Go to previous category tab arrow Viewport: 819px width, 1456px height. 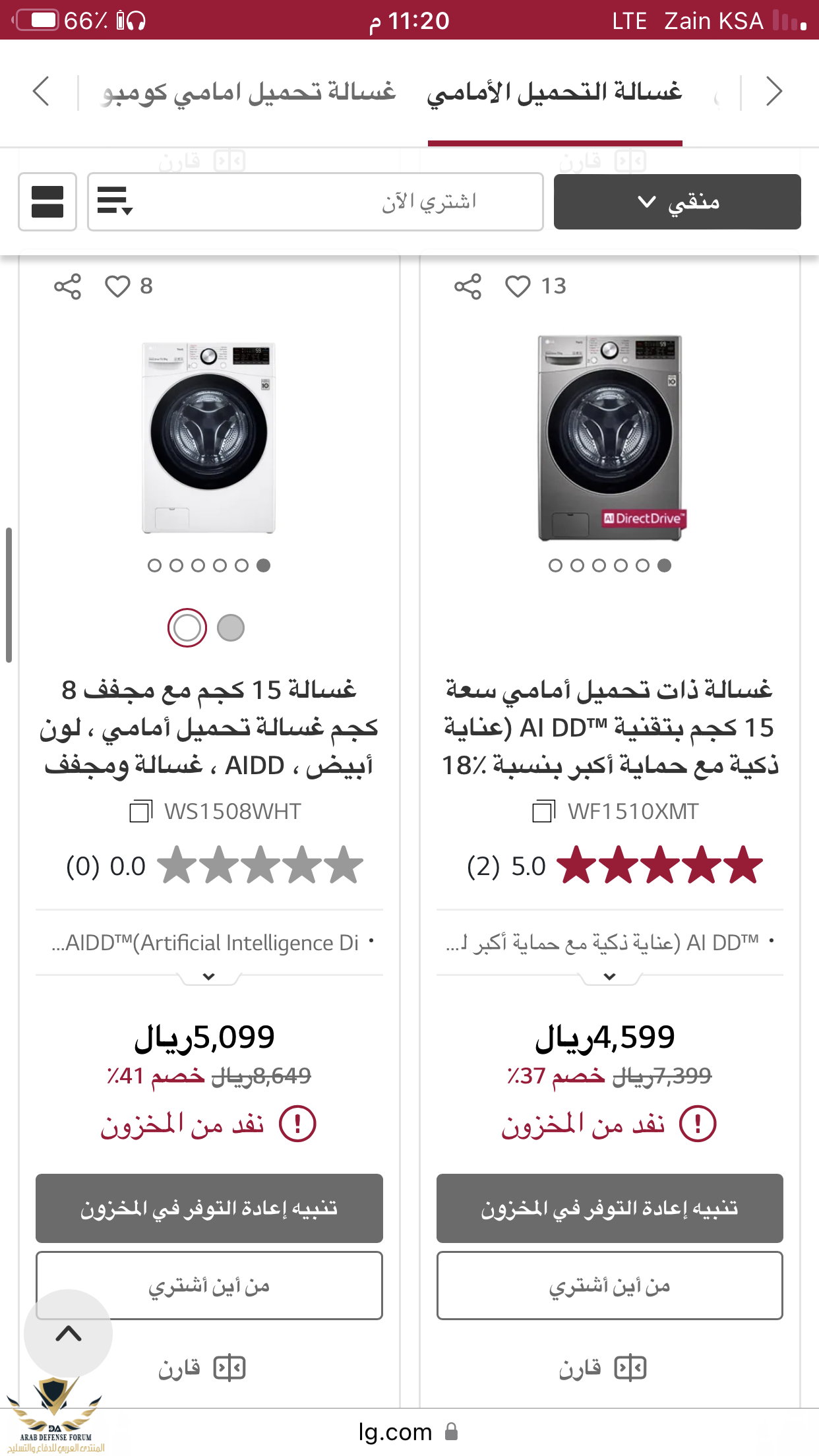[x=41, y=91]
